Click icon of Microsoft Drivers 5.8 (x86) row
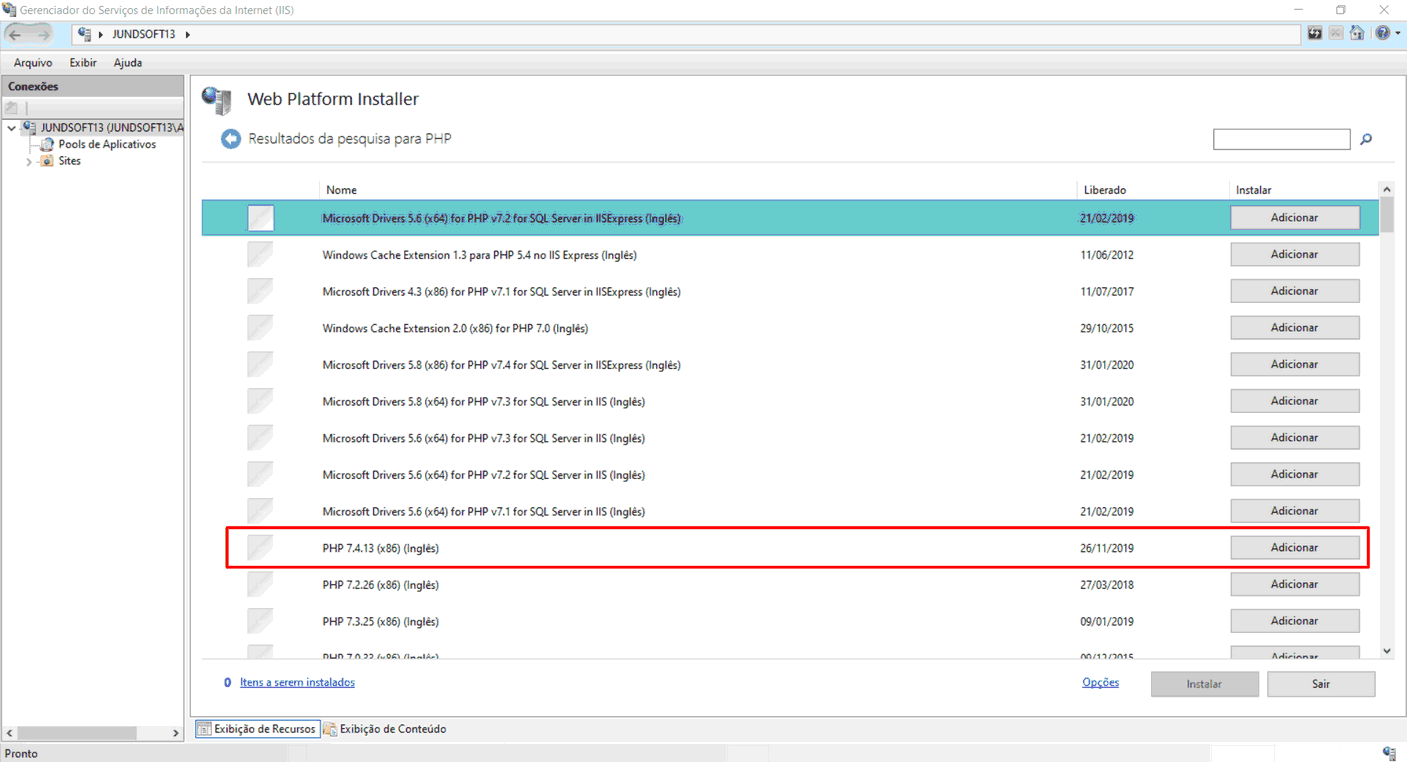1407x762 pixels. (x=260, y=365)
